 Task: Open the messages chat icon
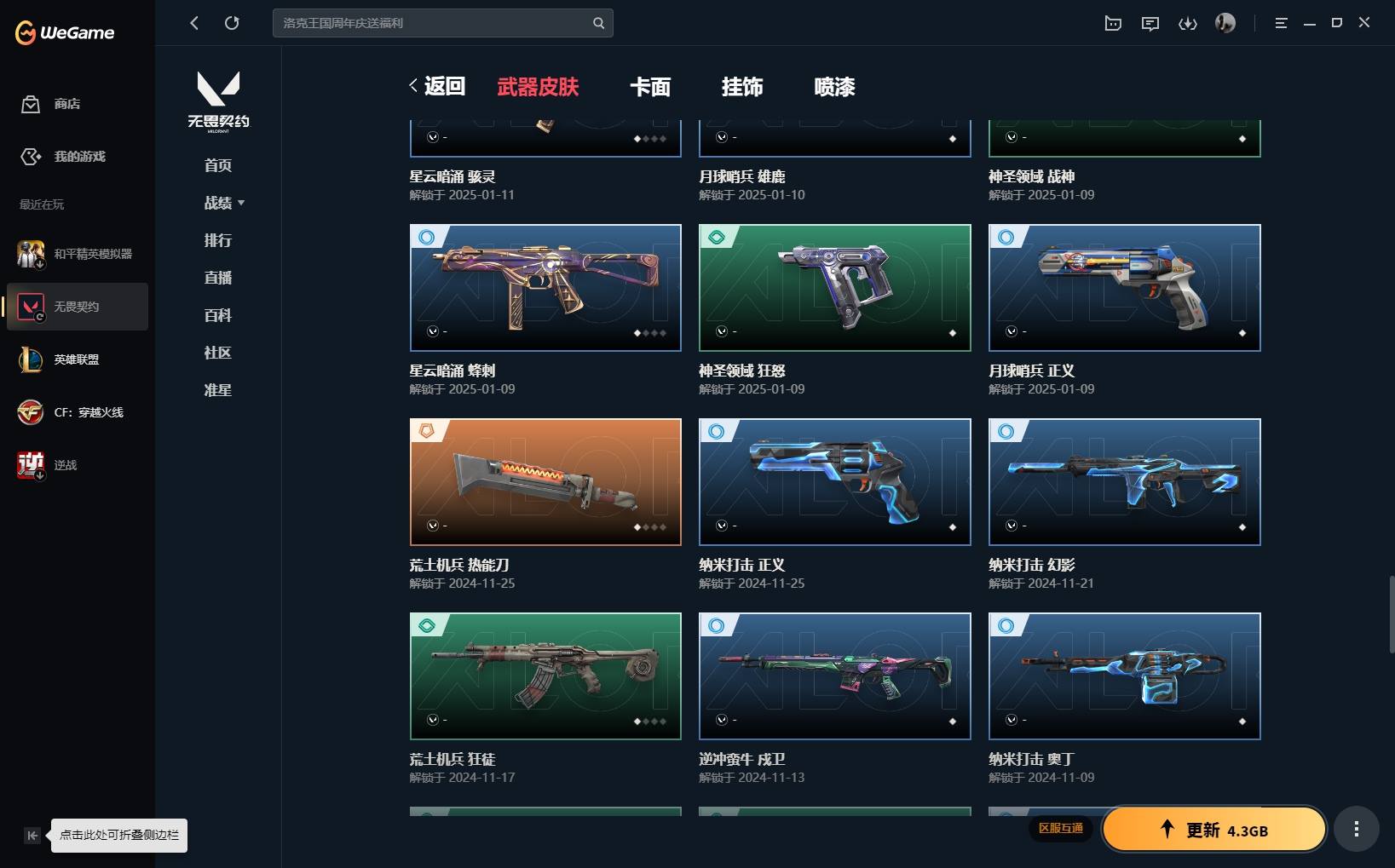pos(1150,23)
